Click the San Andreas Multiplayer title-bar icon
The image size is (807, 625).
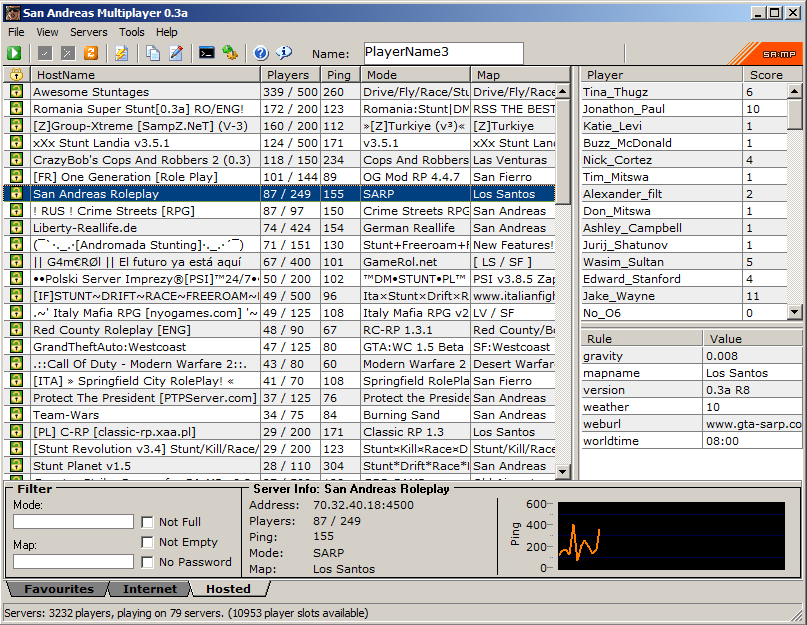(x=13, y=13)
